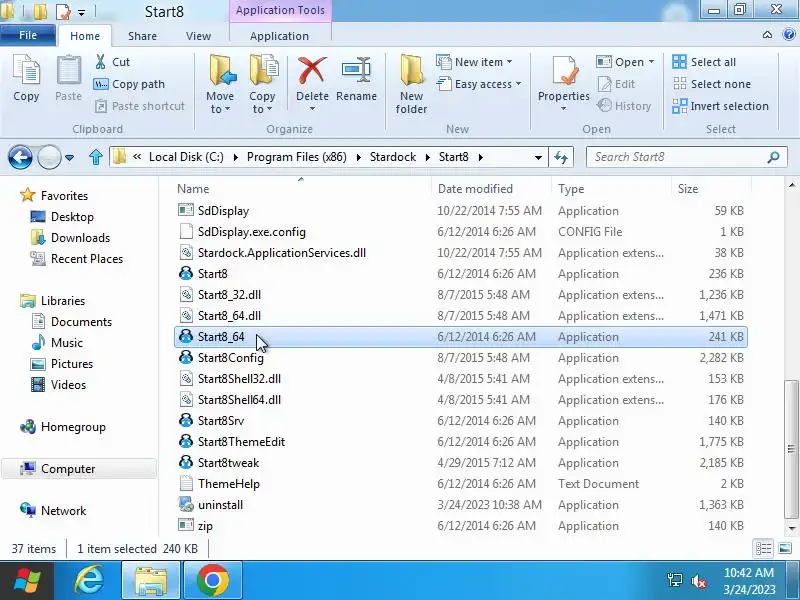Sort by the Name column header
Screen dimensions: 800x600
pyautogui.click(x=301, y=189)
